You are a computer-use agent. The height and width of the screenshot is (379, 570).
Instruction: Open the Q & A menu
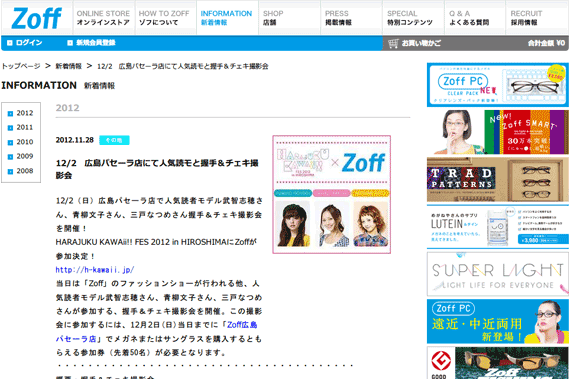(x=475, y=18)
